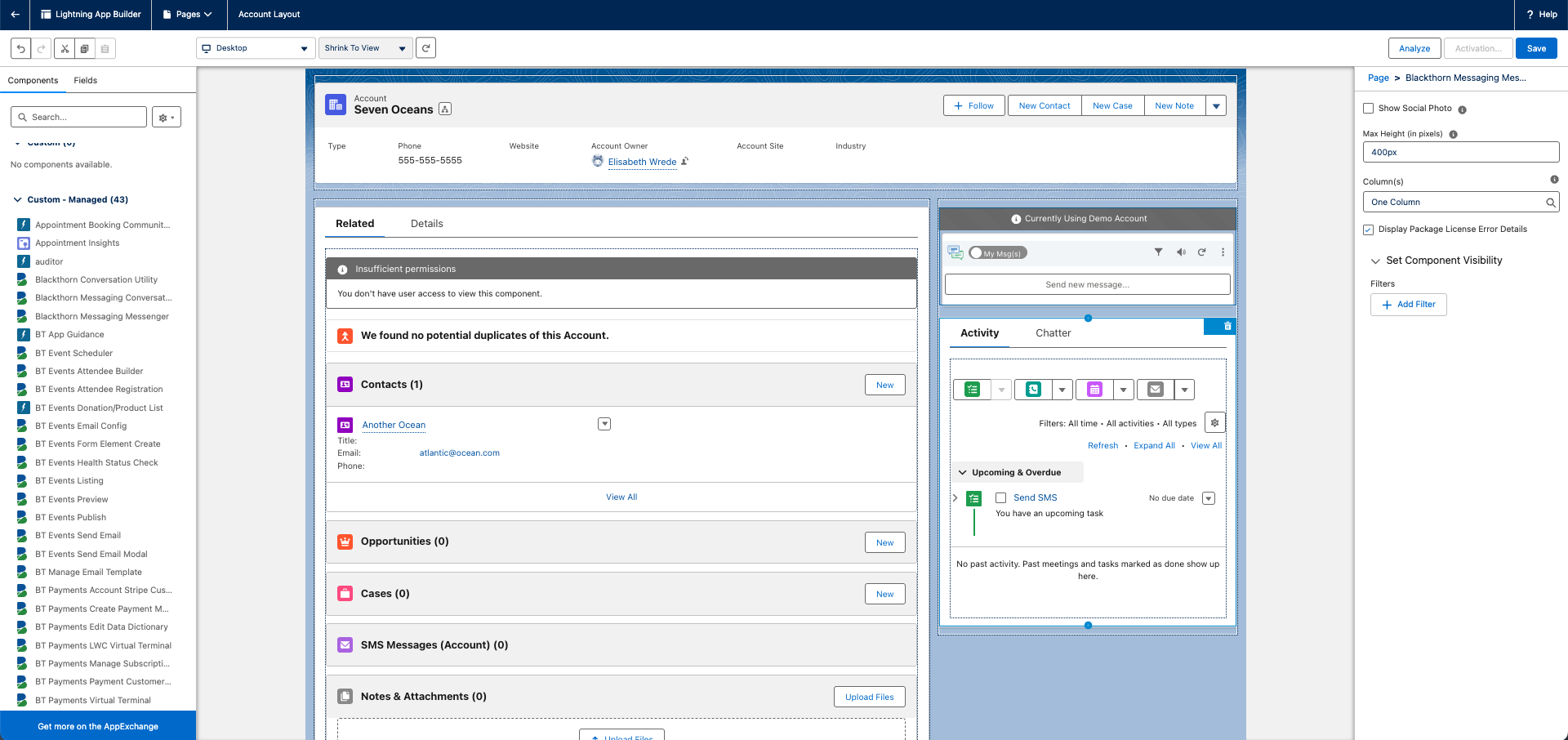
Task: Click the Follow button
Action: [974, 106]
